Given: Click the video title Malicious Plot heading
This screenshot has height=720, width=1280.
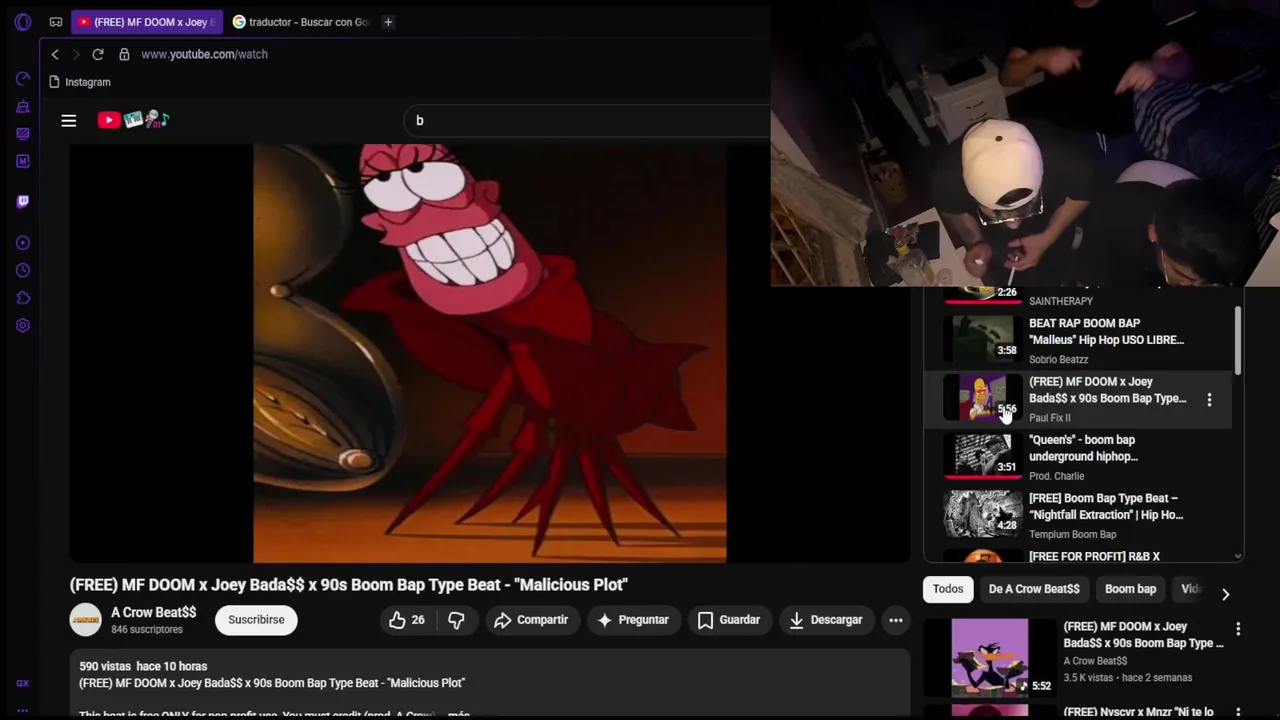Looking at the screenshot, I should 348,584.
